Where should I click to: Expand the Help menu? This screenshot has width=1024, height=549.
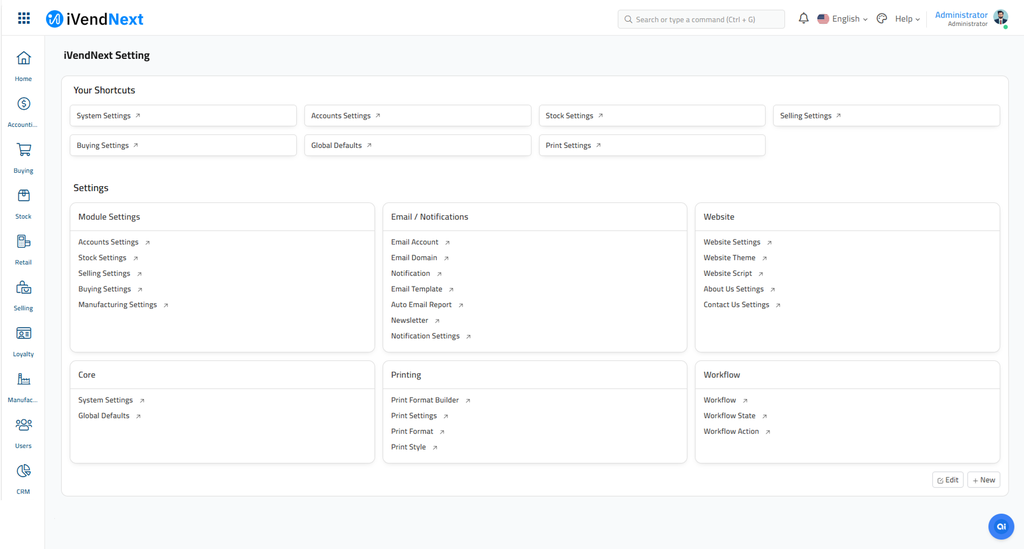[x=907, y=19]
